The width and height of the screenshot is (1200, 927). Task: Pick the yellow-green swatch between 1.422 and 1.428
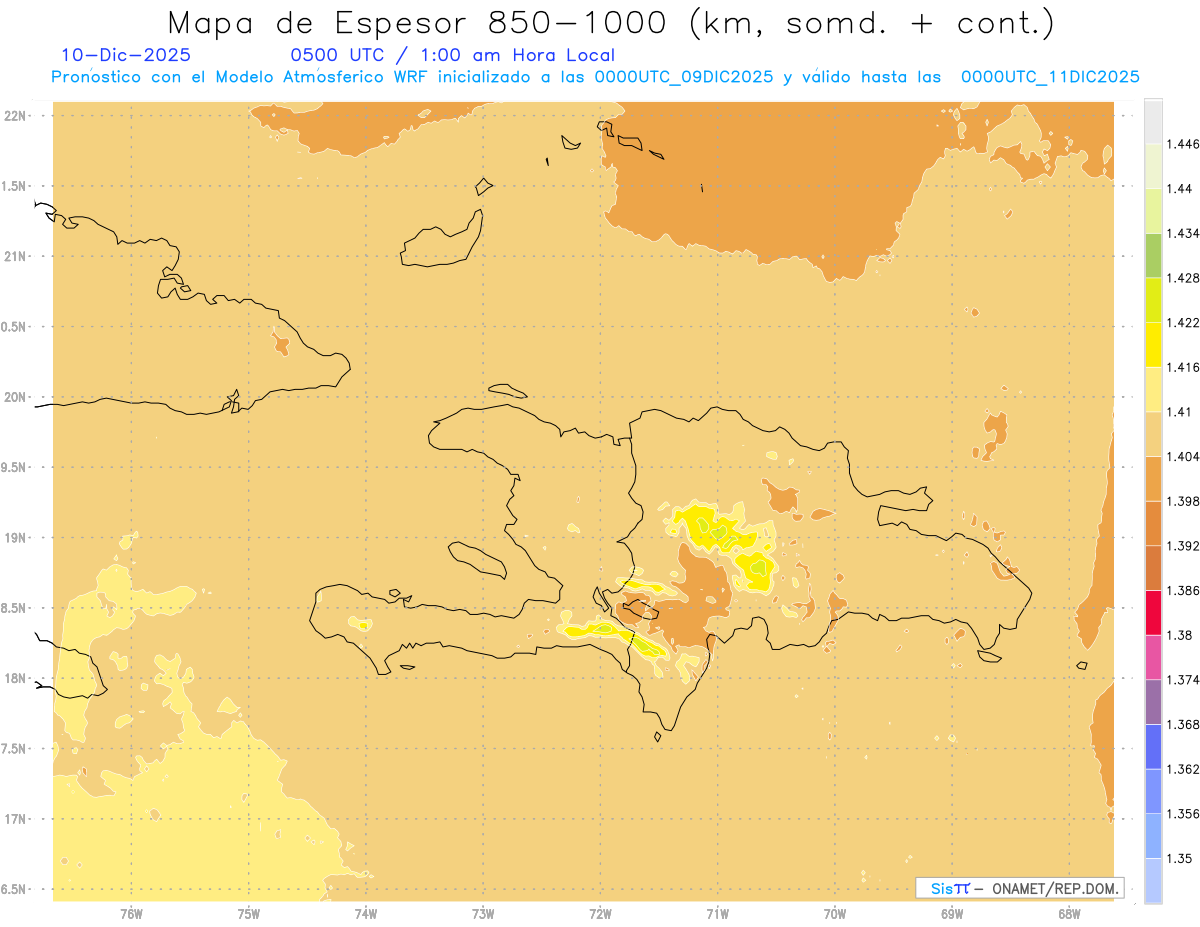1153,299
